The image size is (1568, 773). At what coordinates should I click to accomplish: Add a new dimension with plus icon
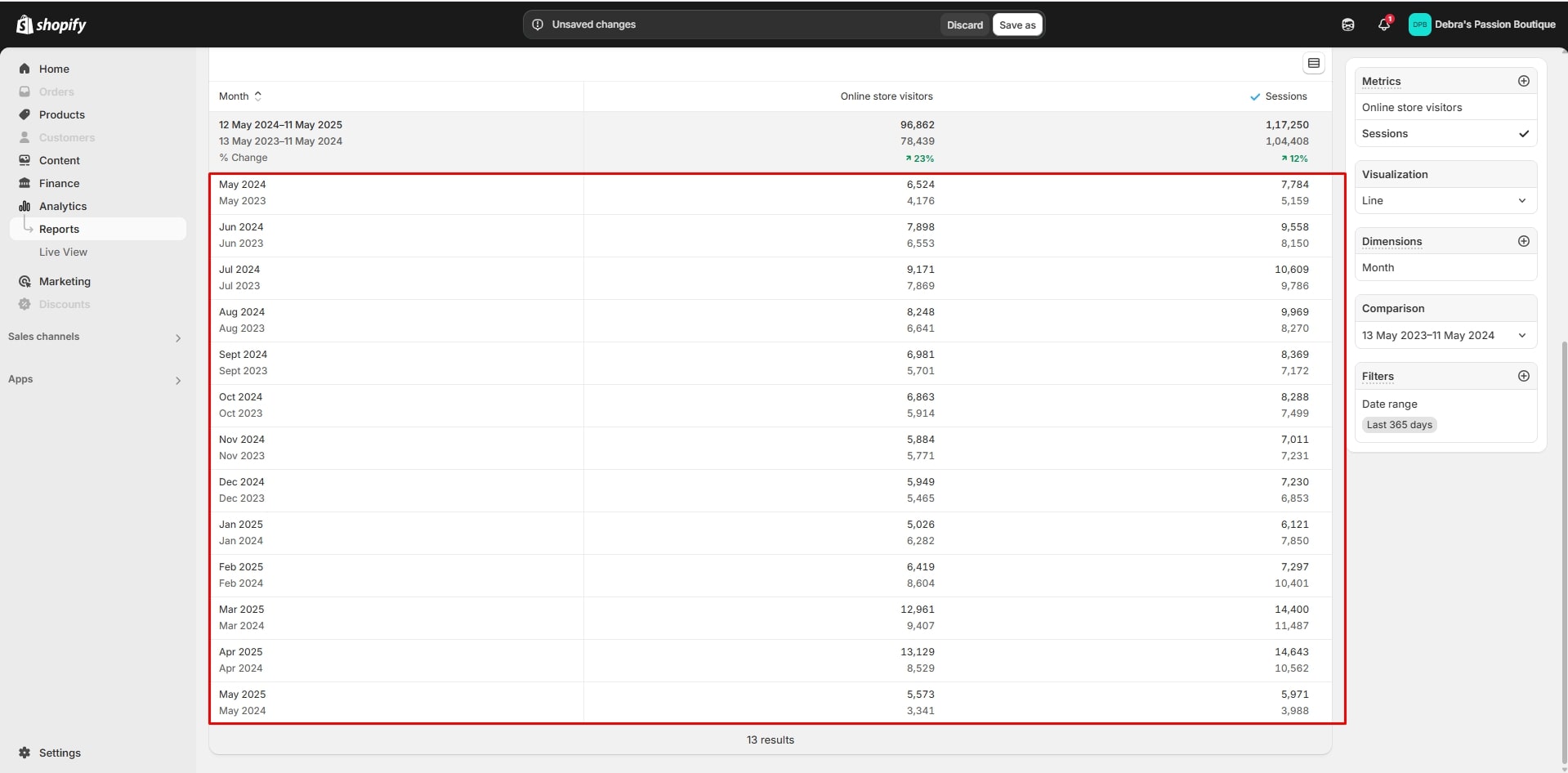[1523, 241]
